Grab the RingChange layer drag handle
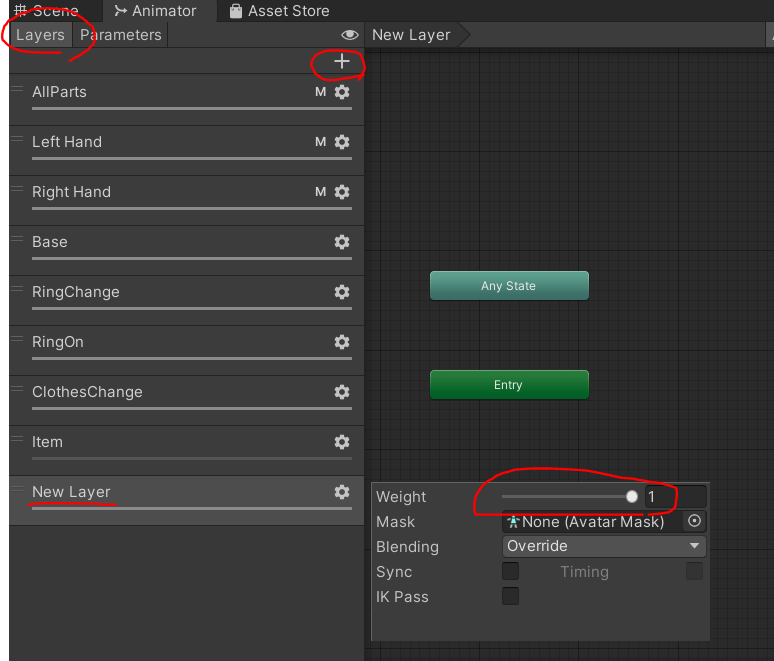 click(x=17, y=289)
